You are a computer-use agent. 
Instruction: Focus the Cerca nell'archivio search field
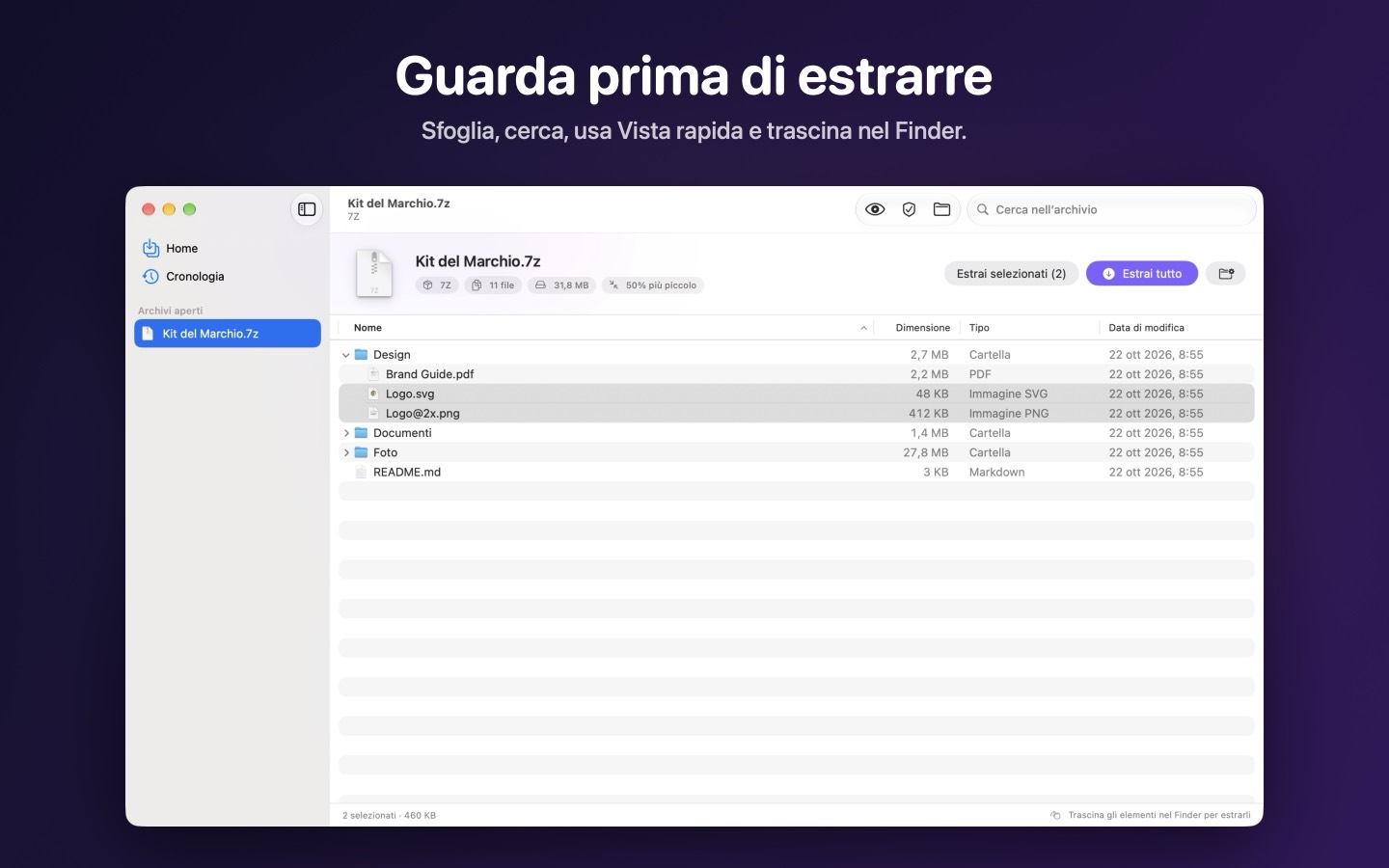[x=1111, y=209]
